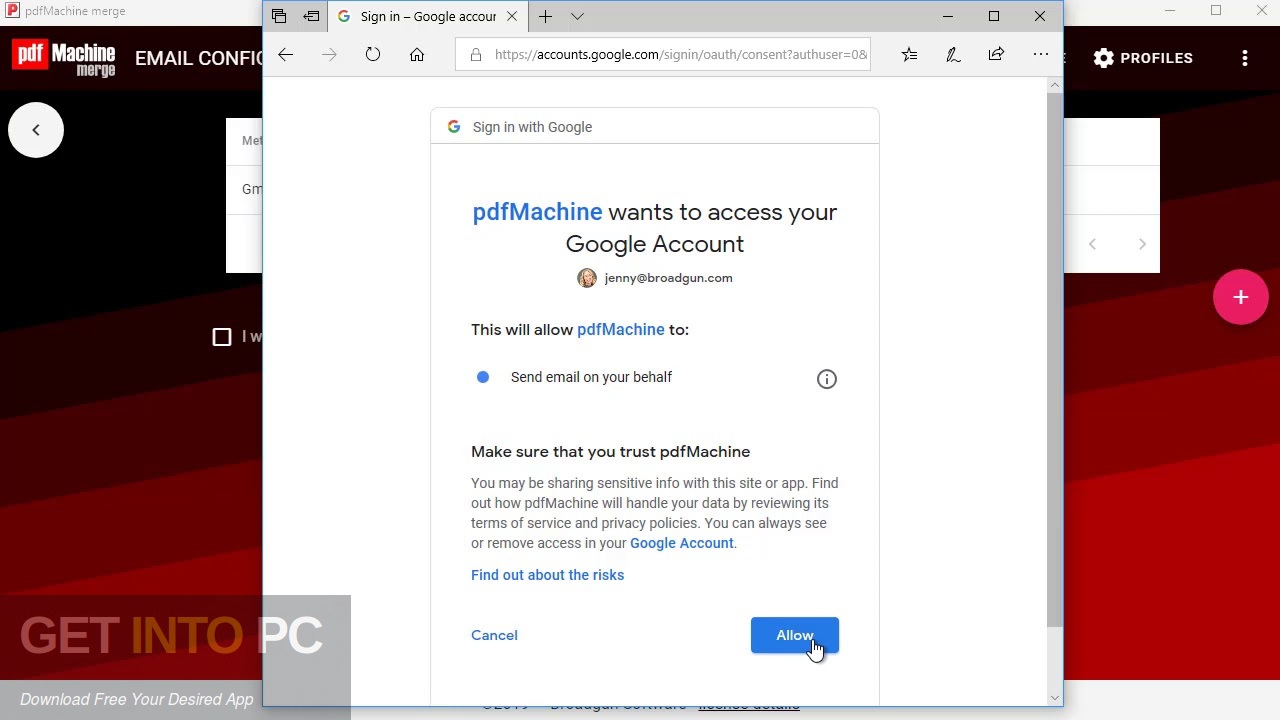
Task: Open 'Find out about the risks' link
Action: (x=547, y=575)
